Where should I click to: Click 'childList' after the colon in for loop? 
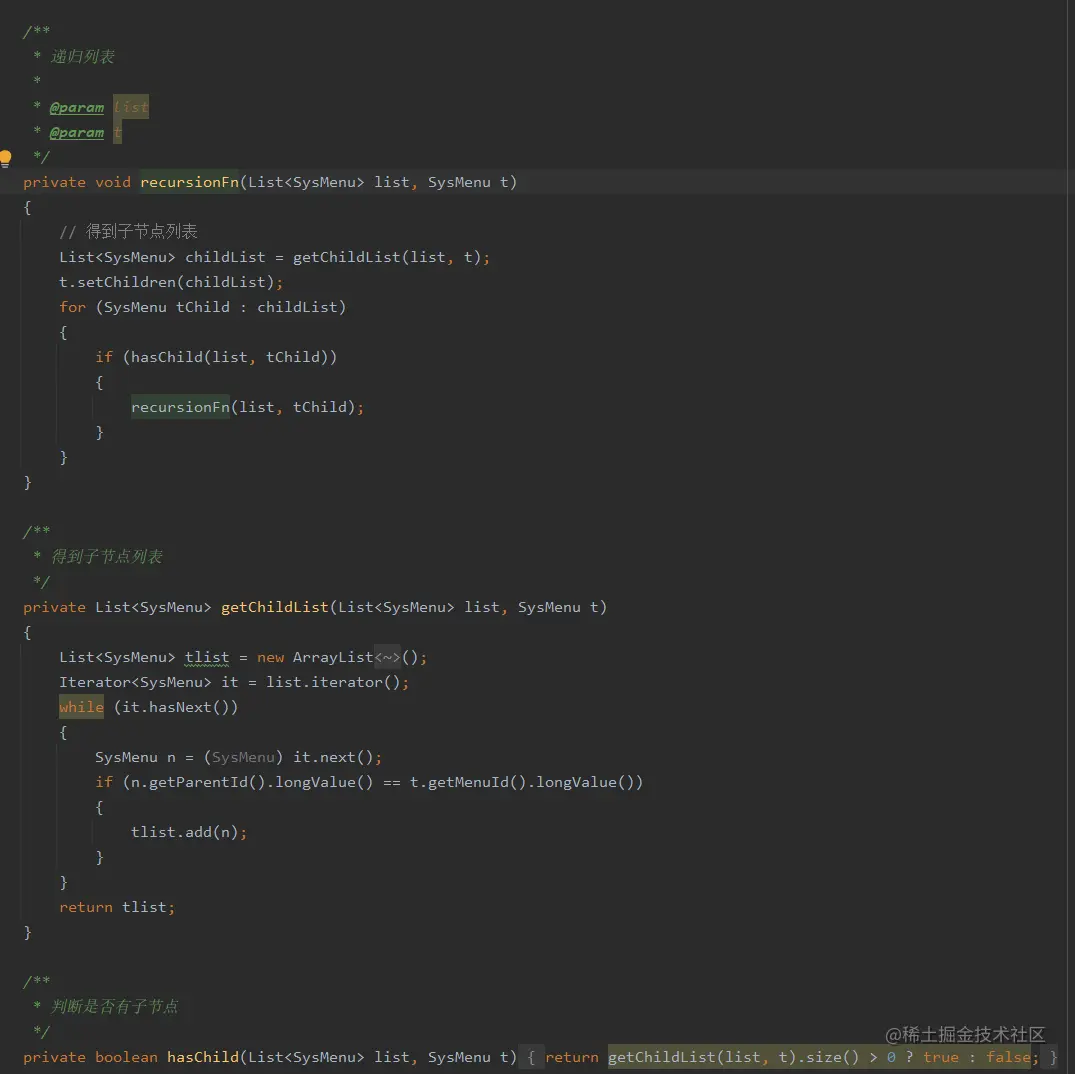(297, 307)
